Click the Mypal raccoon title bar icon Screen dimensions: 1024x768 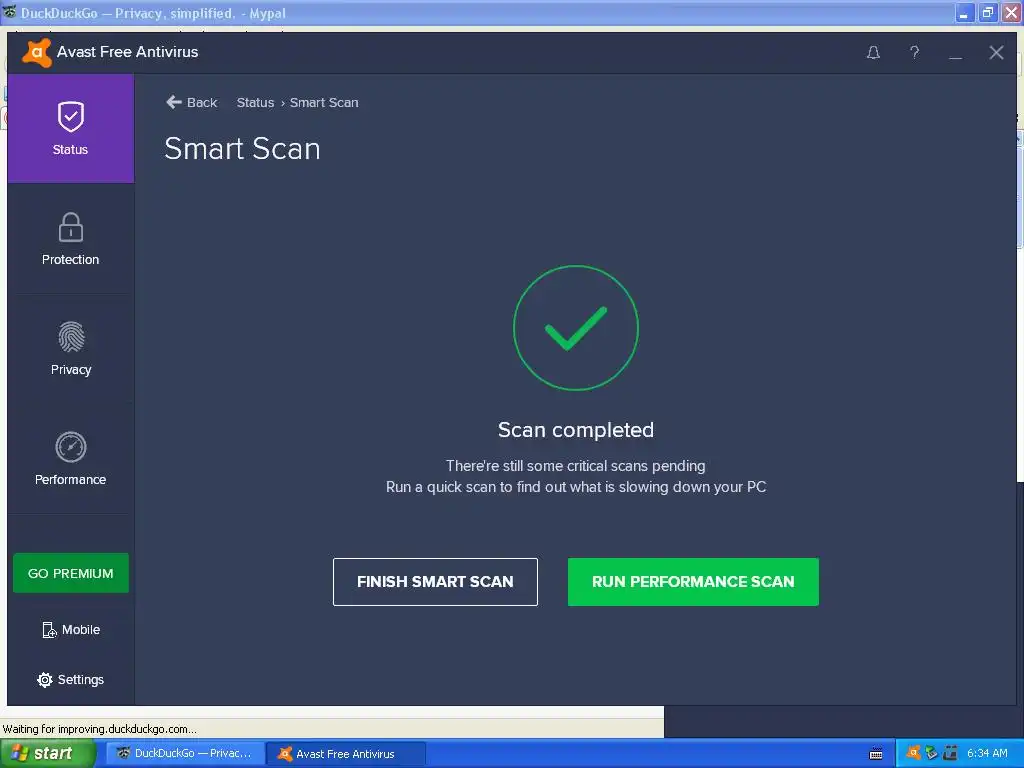[9, 12]
